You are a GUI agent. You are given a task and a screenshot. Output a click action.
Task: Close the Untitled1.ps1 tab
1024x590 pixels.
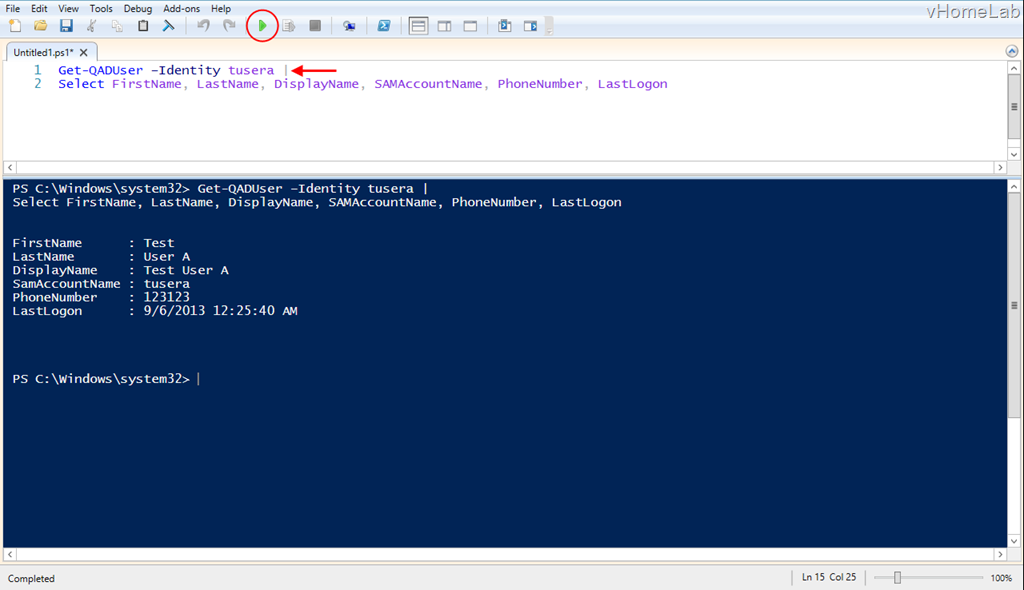coord(84,52)
